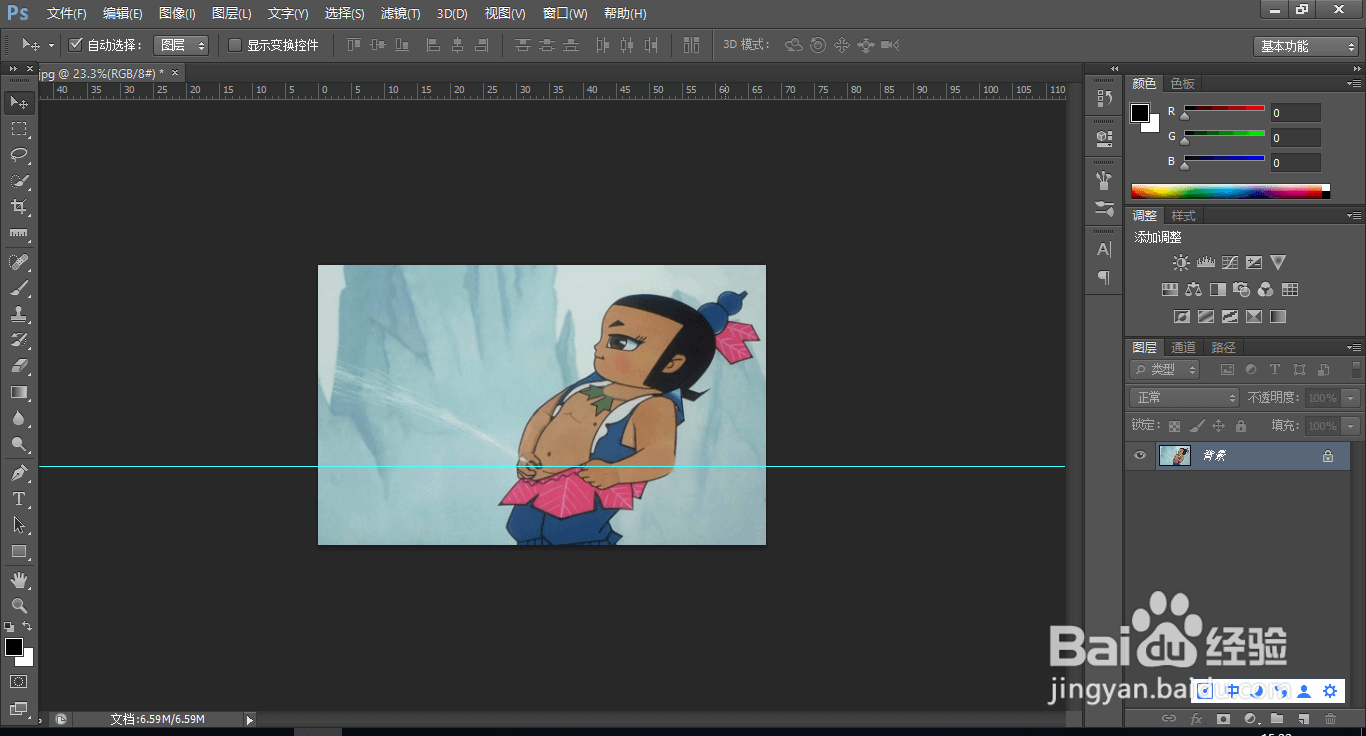Switch to the 样式 tab
The image size is (1366, 736).
1183,216
